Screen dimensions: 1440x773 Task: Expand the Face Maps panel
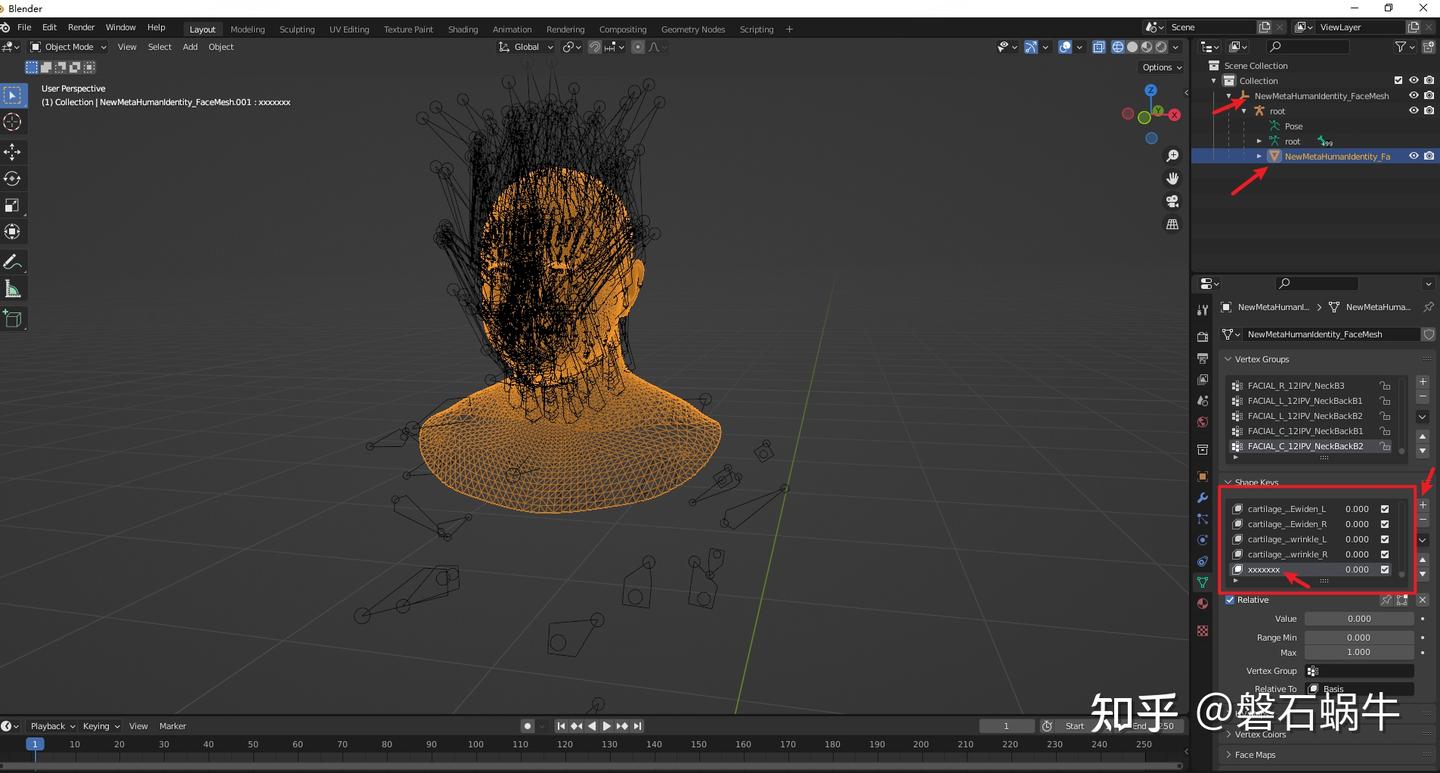click(x=1254, y=755)
